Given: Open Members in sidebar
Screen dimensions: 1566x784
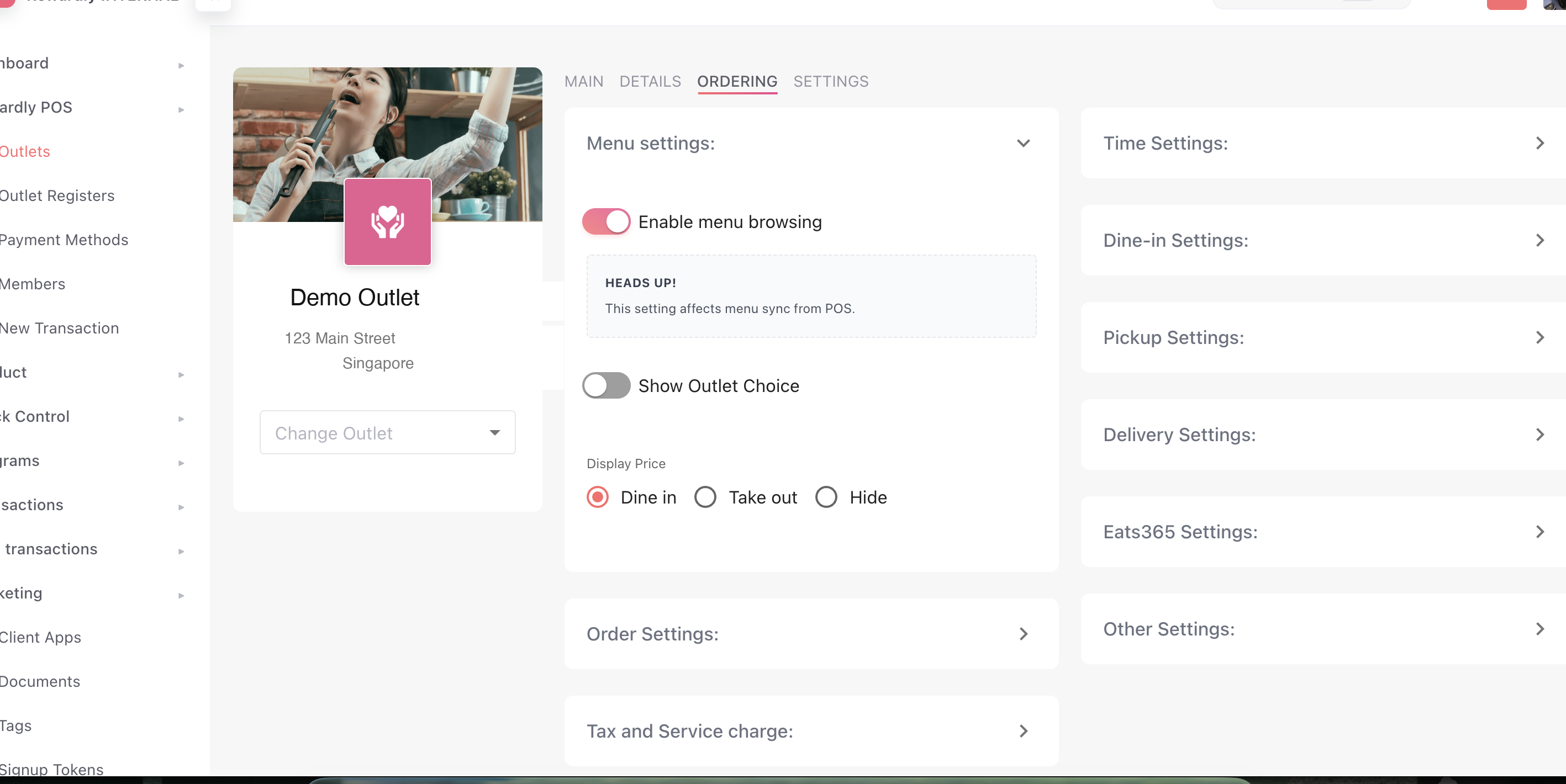Looking at the screenshot, I should click(x=32, y=284).
